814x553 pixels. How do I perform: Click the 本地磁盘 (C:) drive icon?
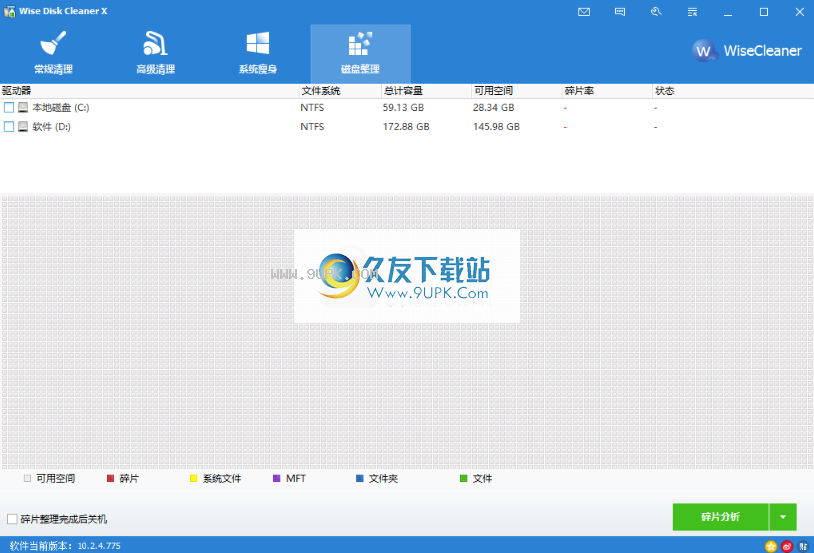click(x=23, y=107)
